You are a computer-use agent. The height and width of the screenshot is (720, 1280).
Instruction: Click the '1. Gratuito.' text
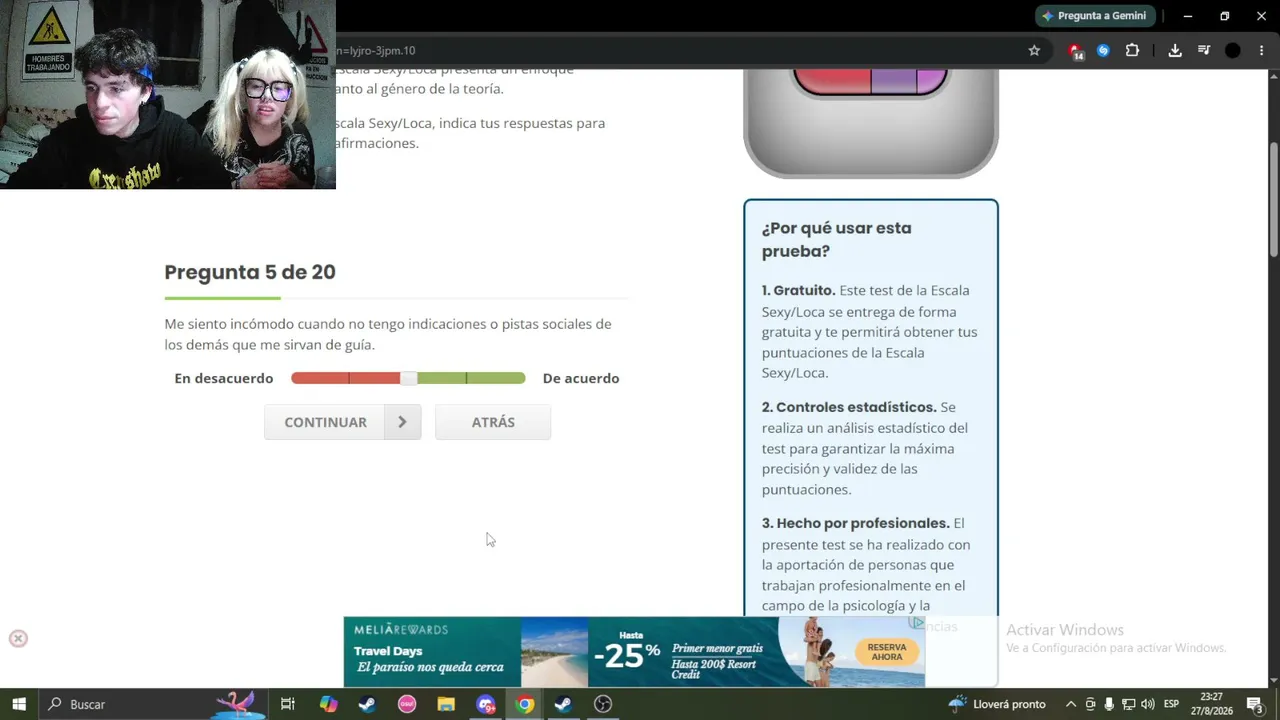click(798, 290)
